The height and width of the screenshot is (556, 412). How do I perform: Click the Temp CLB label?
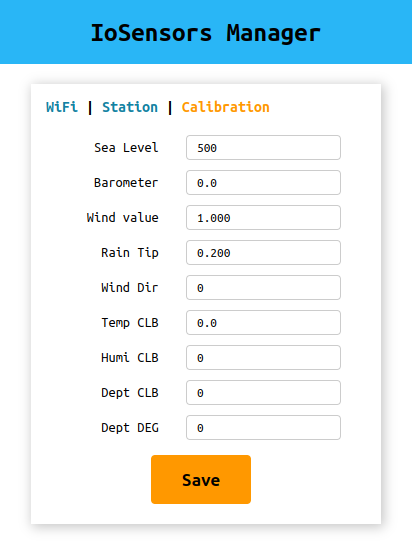pyautogui.click(x=130, y=323)
